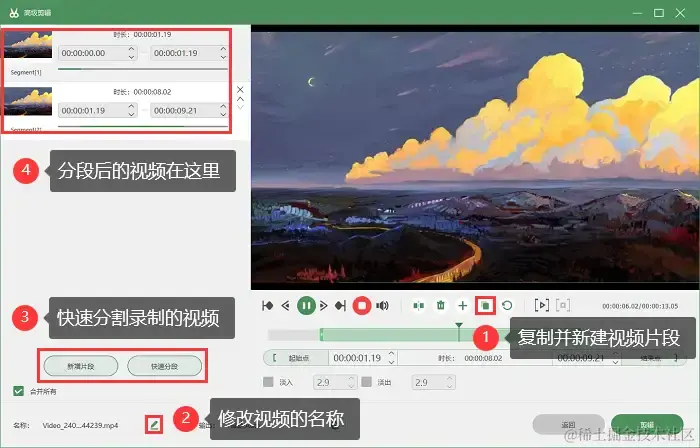Screen dimensions: 700x448
Task: Jump to the segment start point
Action: [267, 306]
